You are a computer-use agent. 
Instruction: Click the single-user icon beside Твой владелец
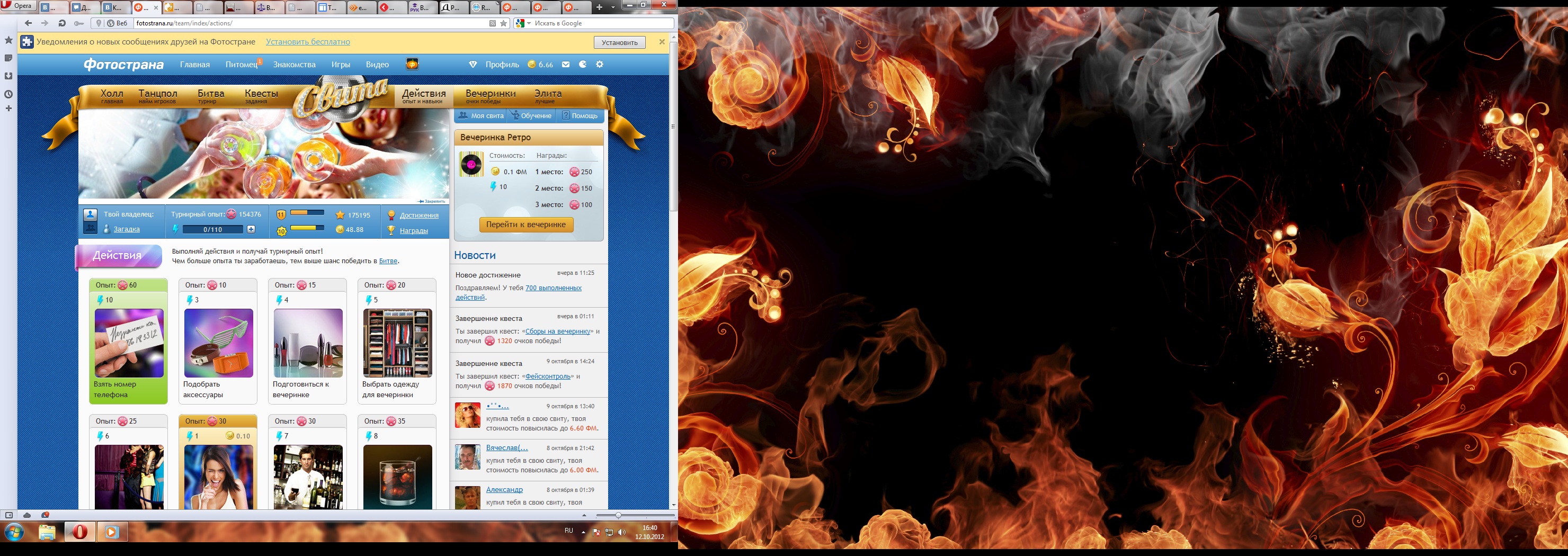(90, 214)
